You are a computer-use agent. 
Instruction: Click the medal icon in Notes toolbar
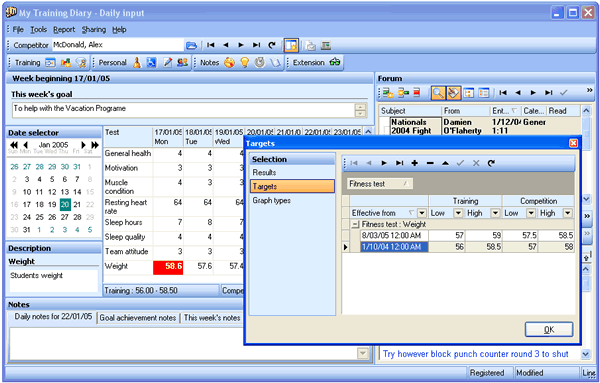(260, 62)
